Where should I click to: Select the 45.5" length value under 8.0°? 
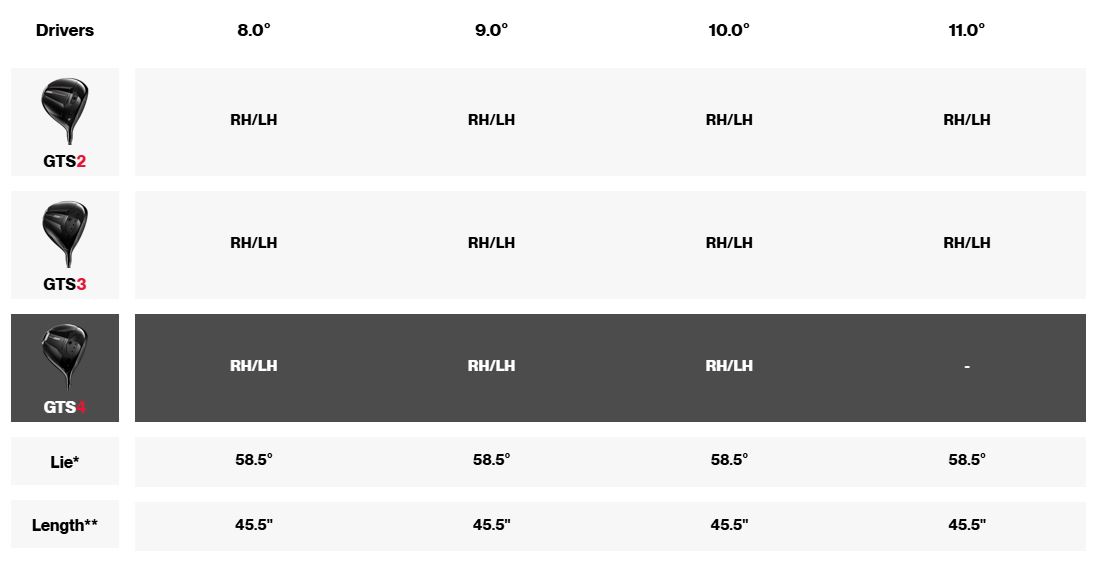click(254, 524)
